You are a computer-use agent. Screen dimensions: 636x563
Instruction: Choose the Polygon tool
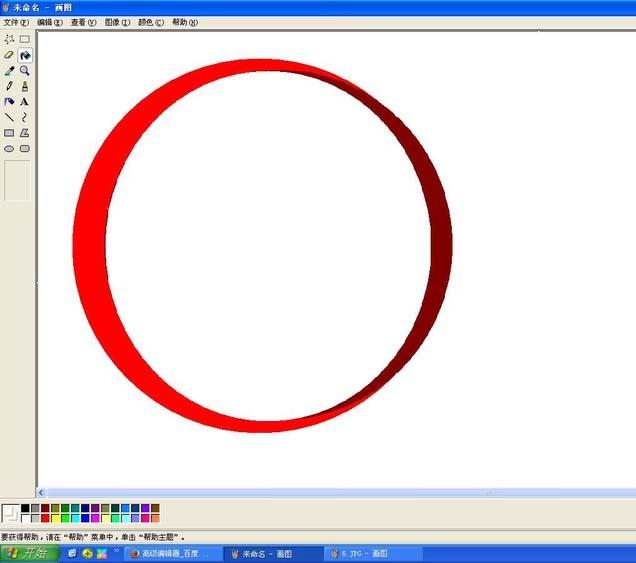tap(25, 132)
